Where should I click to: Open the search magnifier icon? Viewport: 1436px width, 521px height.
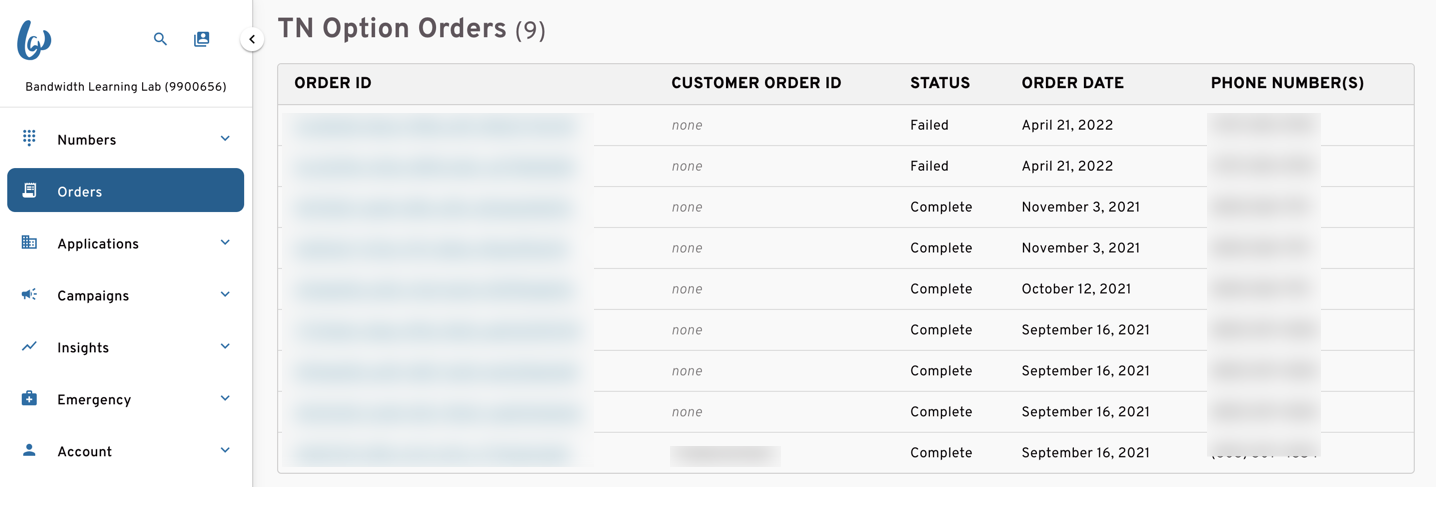(x=160, y=39)
